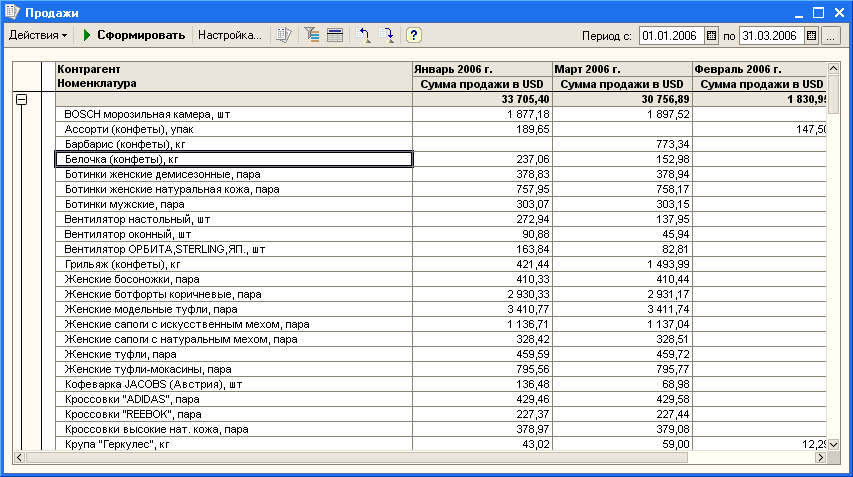
Task: Select row Ботинки женские демисезонные, пара
Action: [x=234, y=174]
